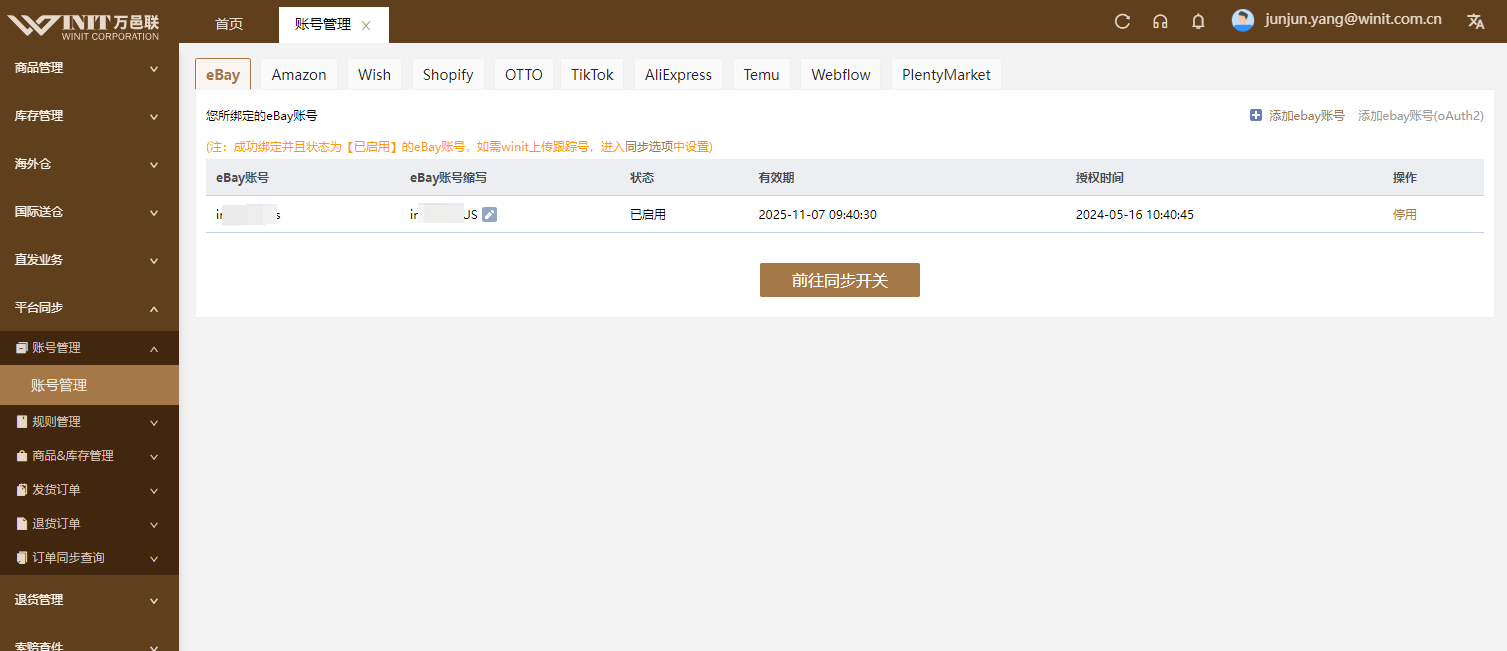Viewport: 1507px width, 651px height.
Task: Collapse 平台同步 sidebar menu
Action: (89, 308)
